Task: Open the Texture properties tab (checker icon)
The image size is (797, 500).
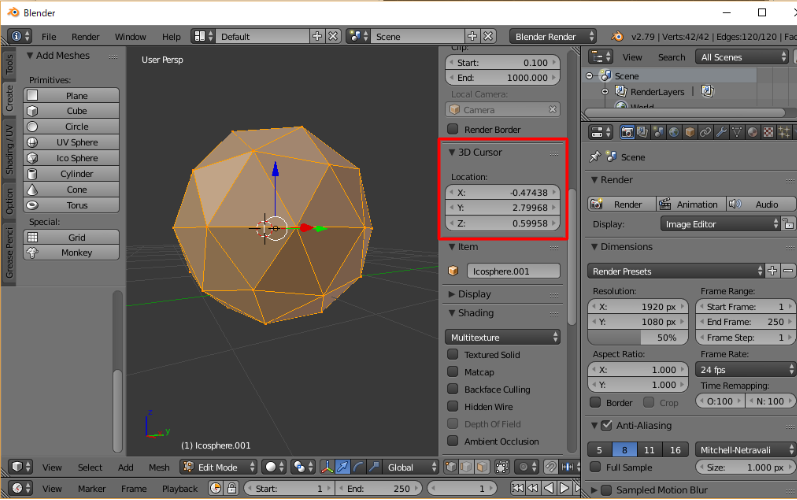Action: 768,133
